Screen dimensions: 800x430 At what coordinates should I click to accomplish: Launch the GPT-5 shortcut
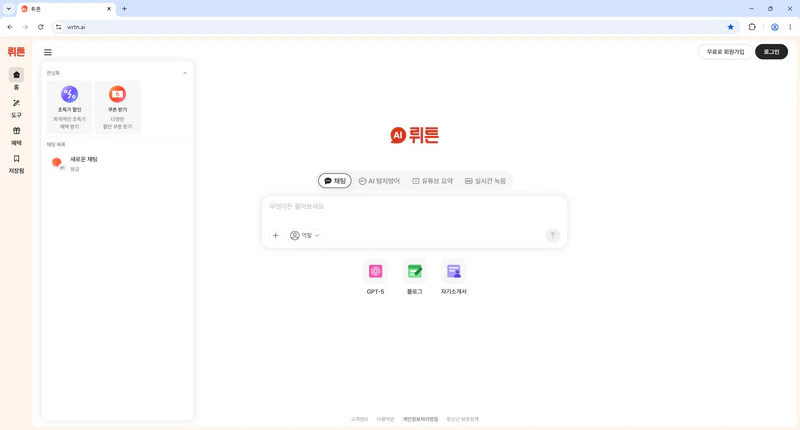tap(376, 277)
